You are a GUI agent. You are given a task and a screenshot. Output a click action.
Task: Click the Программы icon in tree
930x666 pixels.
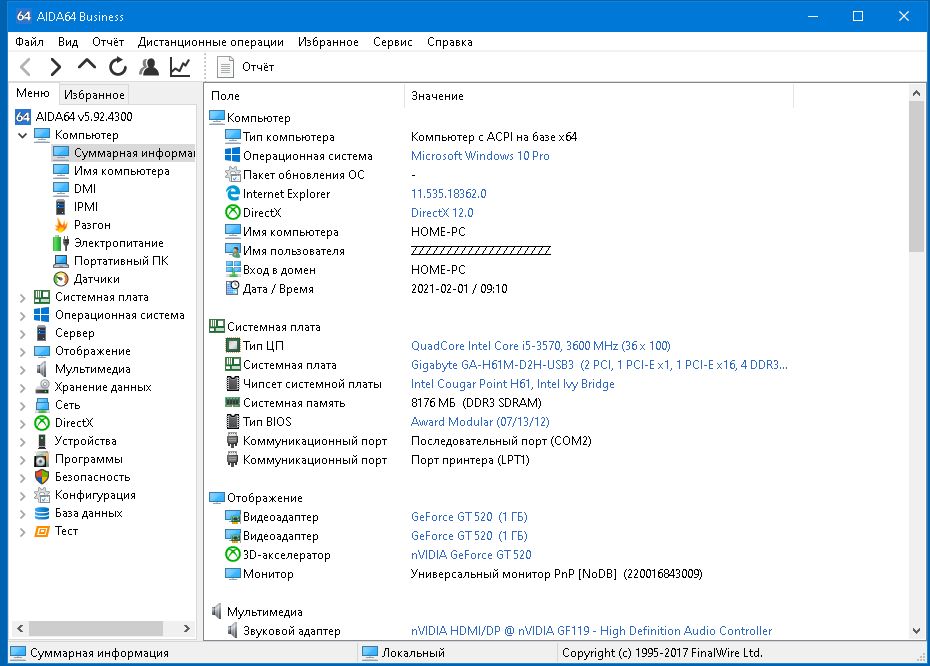[42, 459]
